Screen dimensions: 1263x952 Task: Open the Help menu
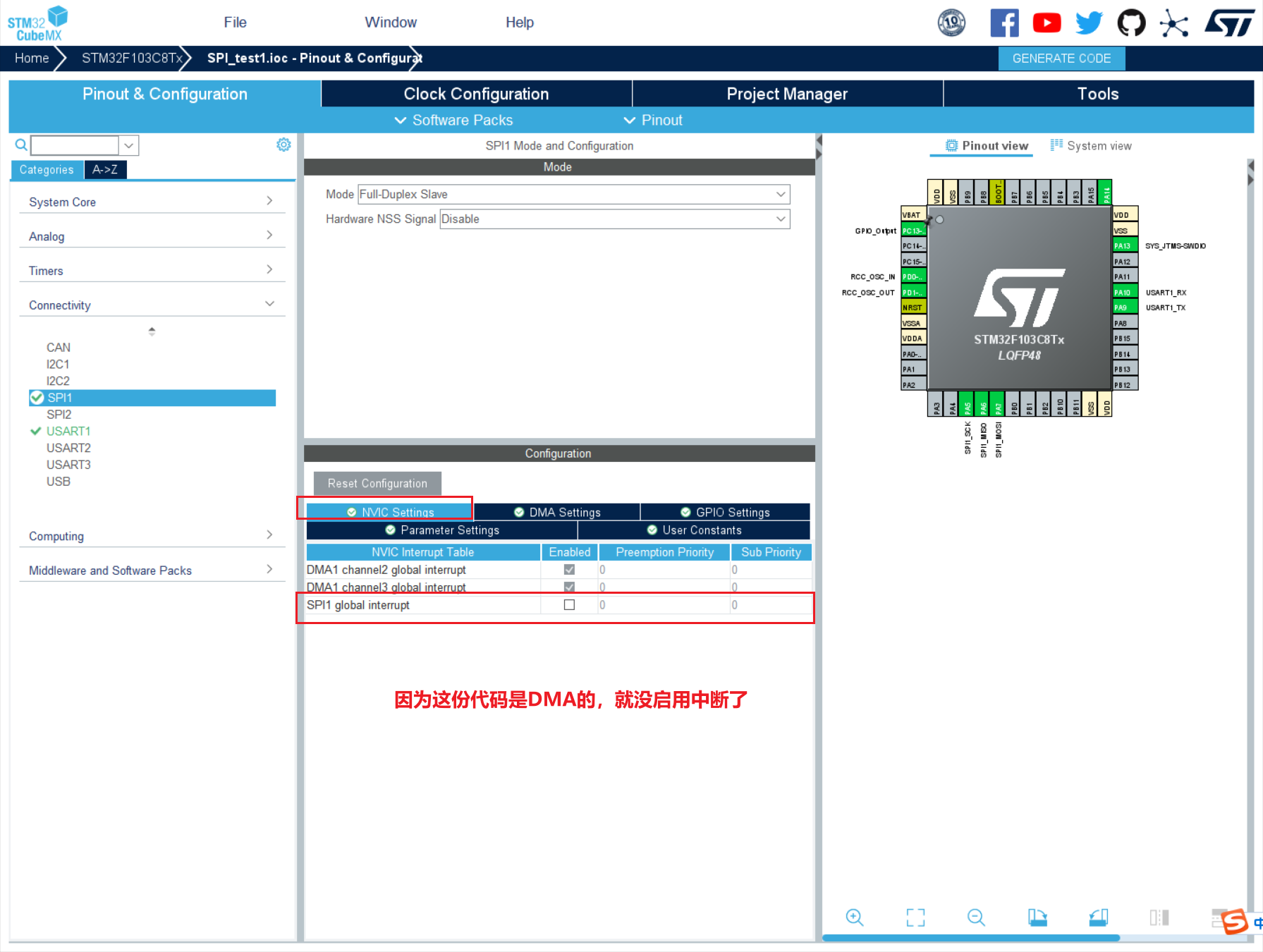(x=520, y=23)
